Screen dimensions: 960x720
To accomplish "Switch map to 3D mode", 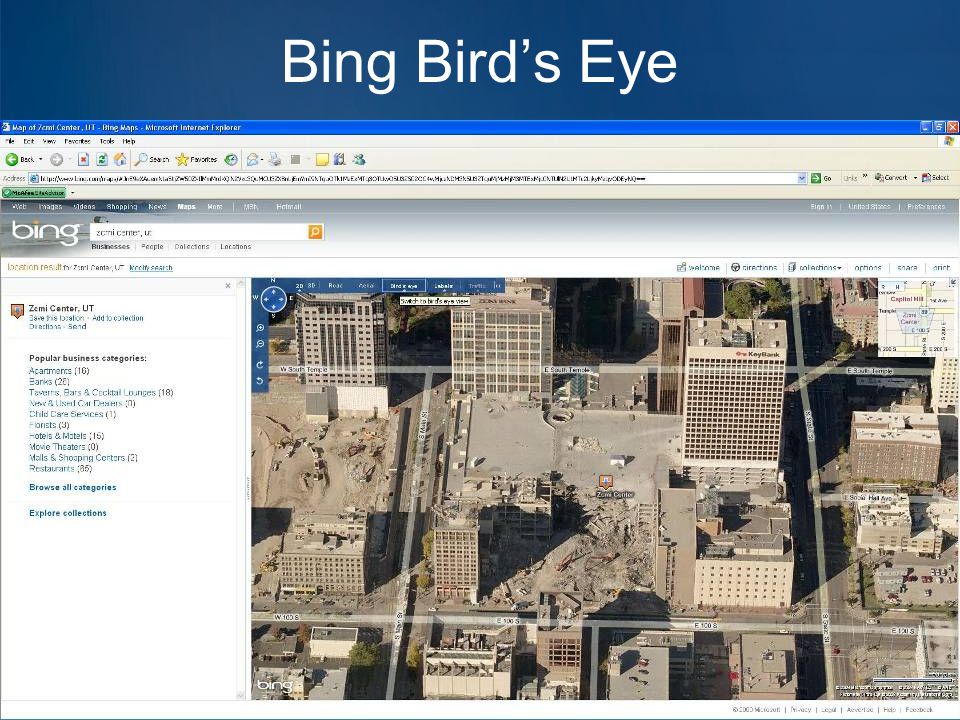I will pyautogui.click(x=311, y=286).
